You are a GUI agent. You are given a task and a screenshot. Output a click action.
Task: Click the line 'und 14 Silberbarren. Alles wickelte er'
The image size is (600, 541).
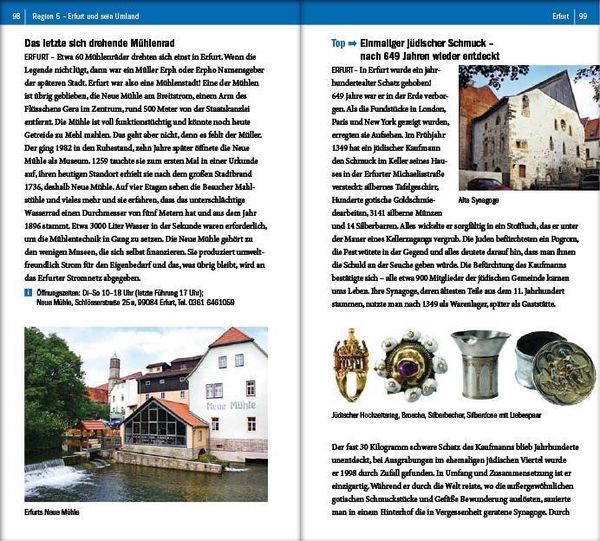(x=455, y=226)
